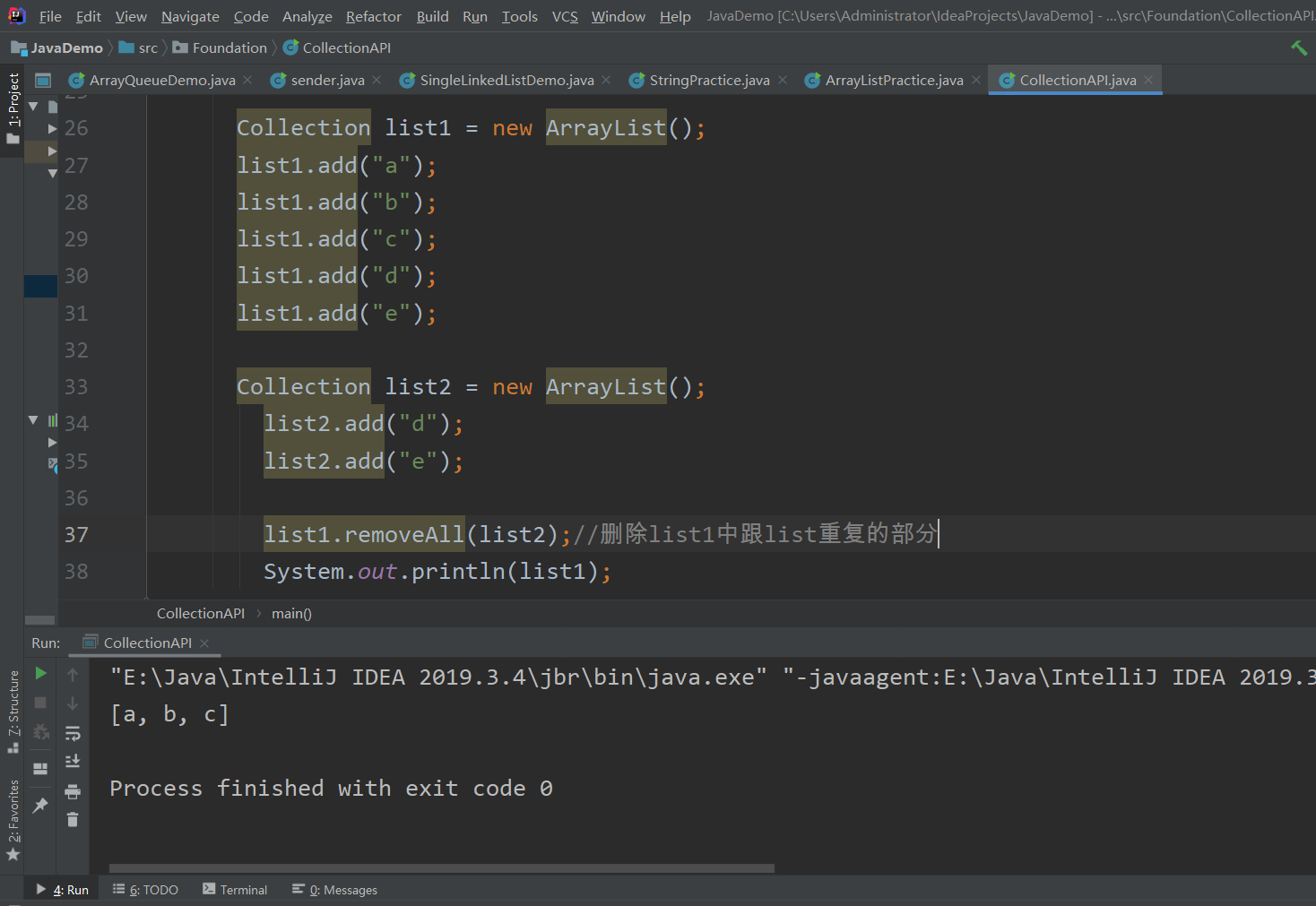This screenshot has height=906, width=1316.
Task: Clear console with trash icon
Action: tap(73, 819)
